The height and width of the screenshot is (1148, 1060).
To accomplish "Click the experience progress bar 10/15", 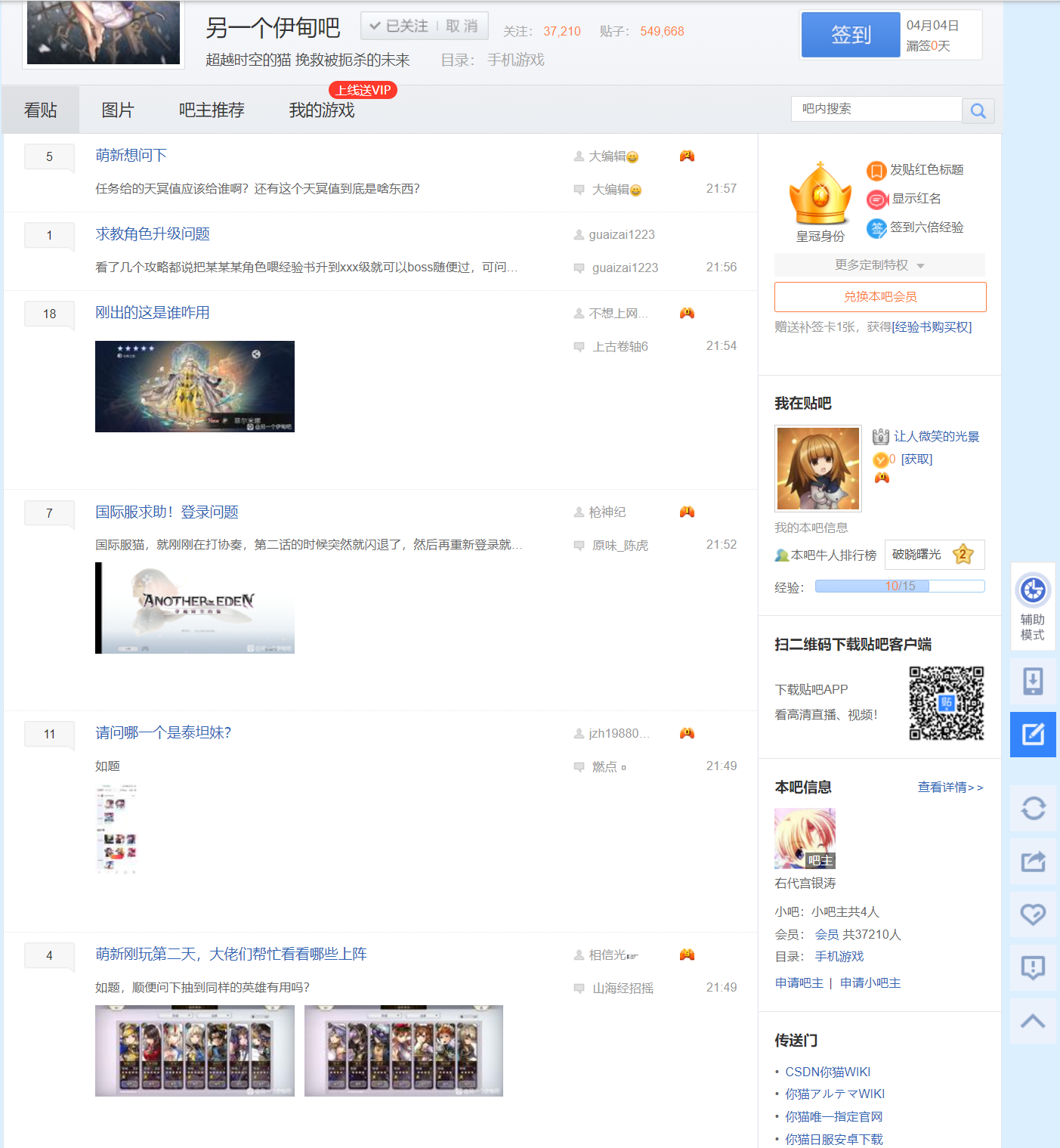I will (x=900, y=586).
